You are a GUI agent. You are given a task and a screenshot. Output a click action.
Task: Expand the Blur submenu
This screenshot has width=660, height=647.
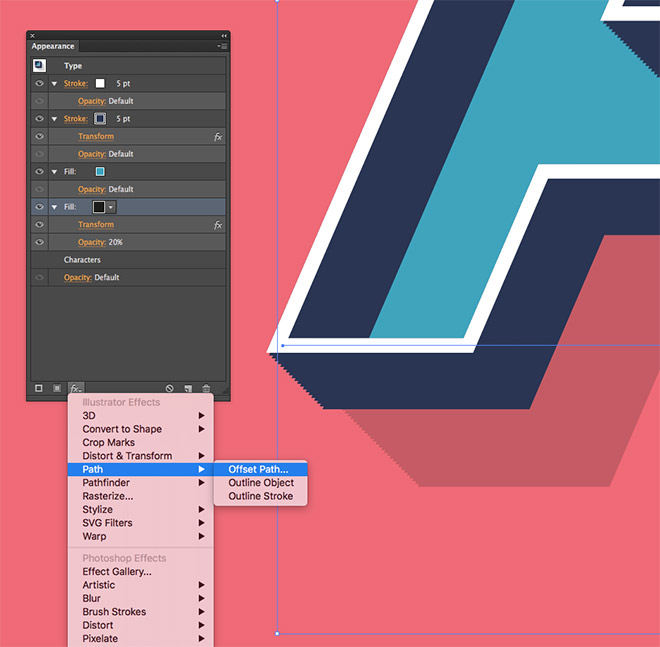(x=141, y=599)
